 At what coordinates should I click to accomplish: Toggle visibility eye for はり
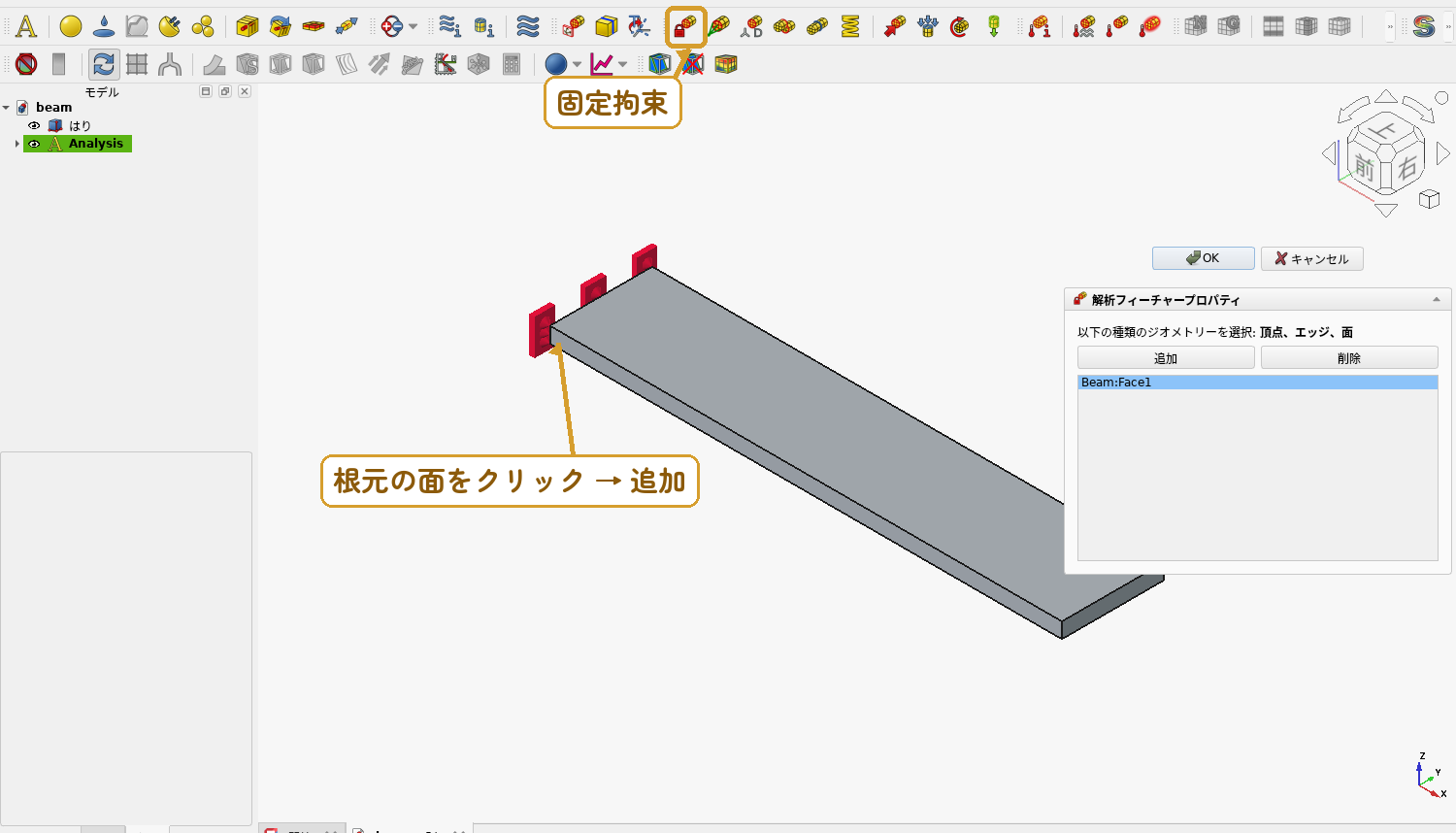[34, 125]
